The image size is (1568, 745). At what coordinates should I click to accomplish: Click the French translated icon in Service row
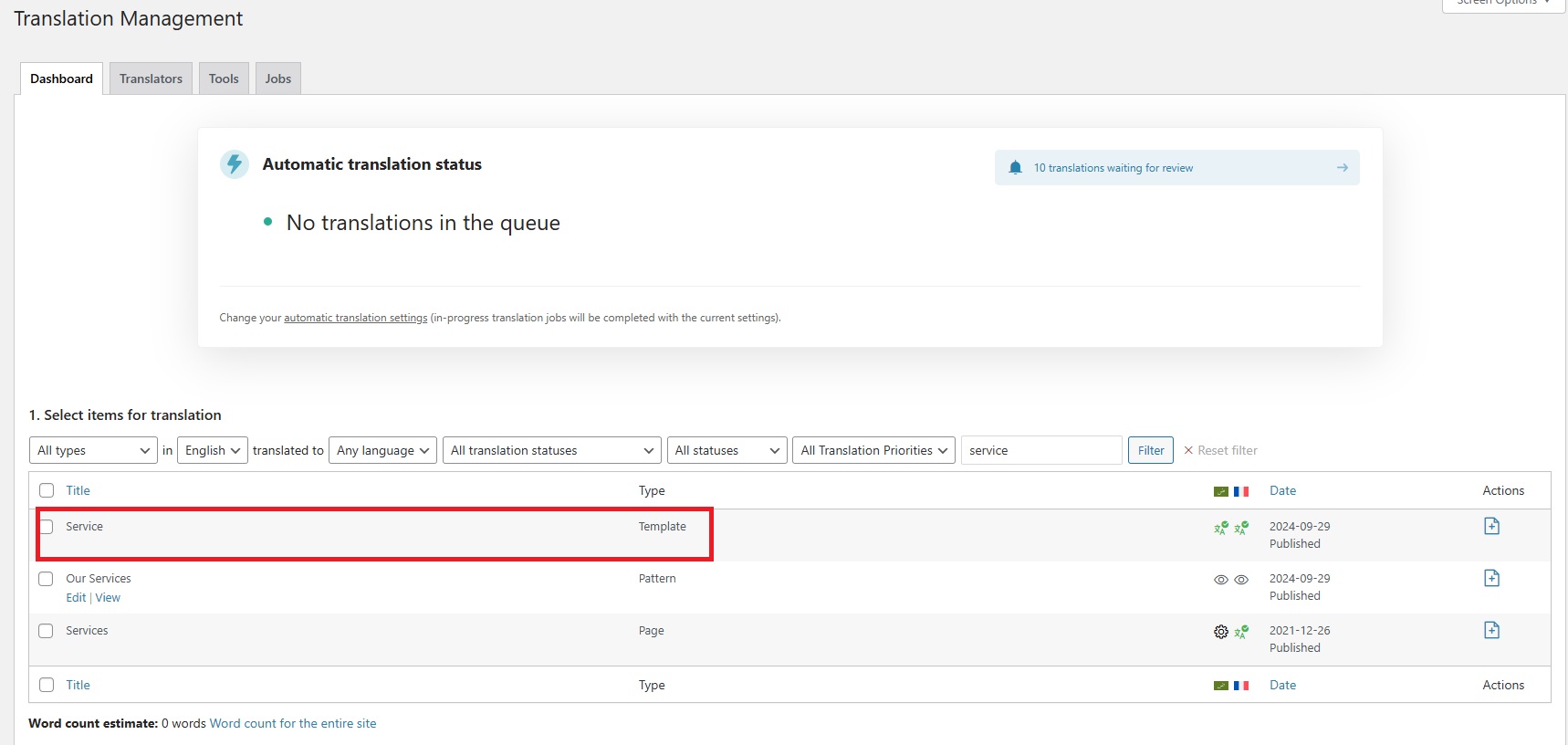click(x=1241, y=528)
